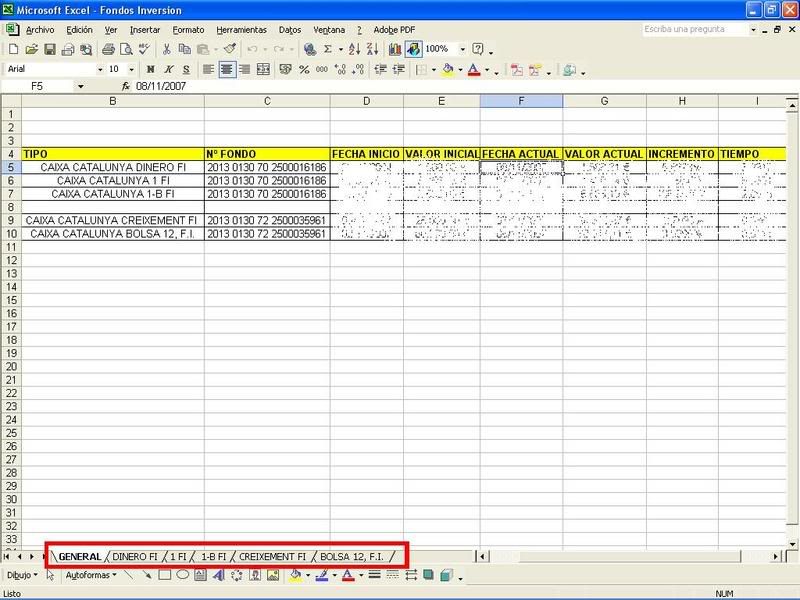This screenshot has height=600, width=800.
Task: Open the font size dropdown
Action: [131, 69]
